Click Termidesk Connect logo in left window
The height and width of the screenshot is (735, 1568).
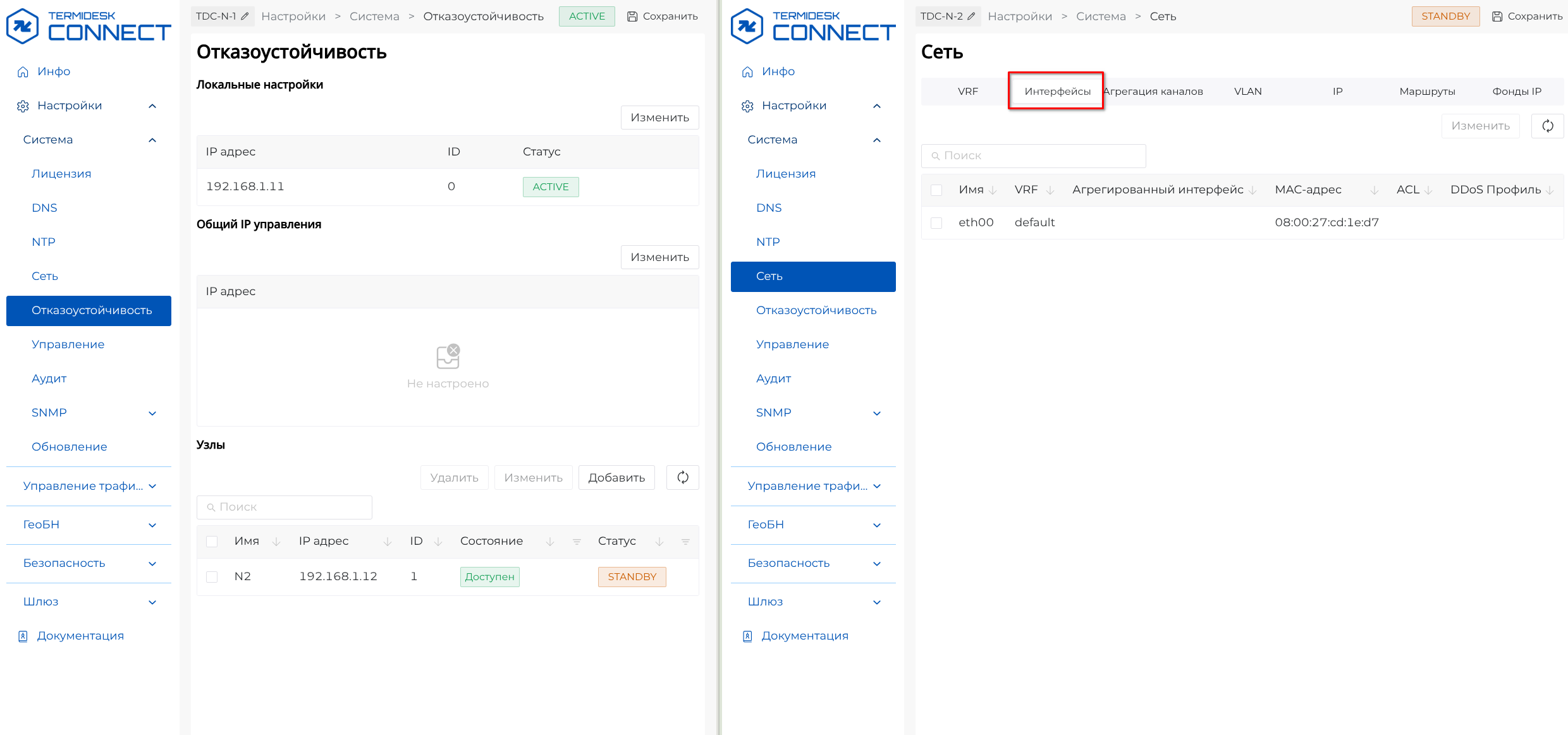[89, 26]
